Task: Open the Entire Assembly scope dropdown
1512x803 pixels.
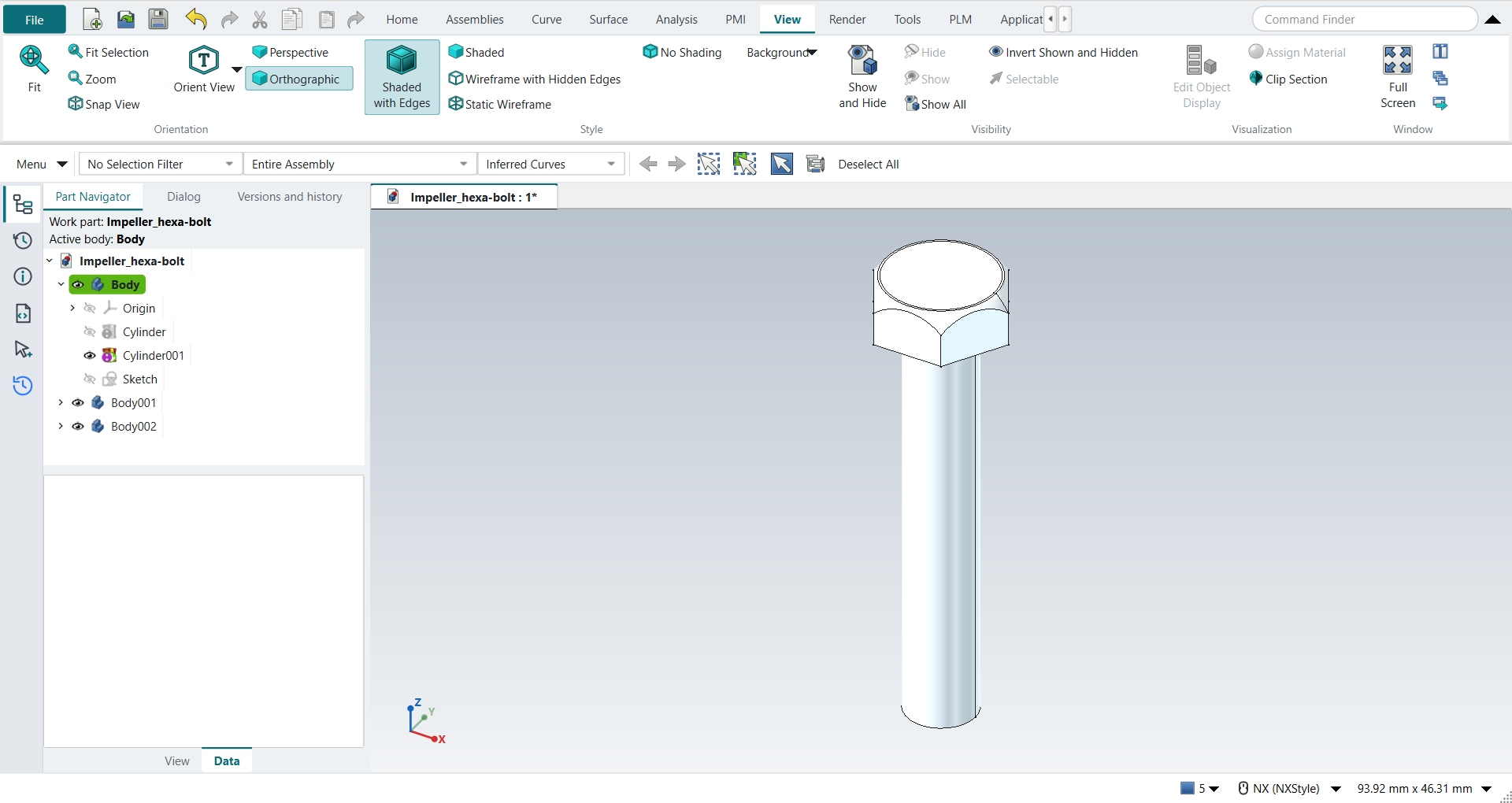Action: [x=360, y=164]
